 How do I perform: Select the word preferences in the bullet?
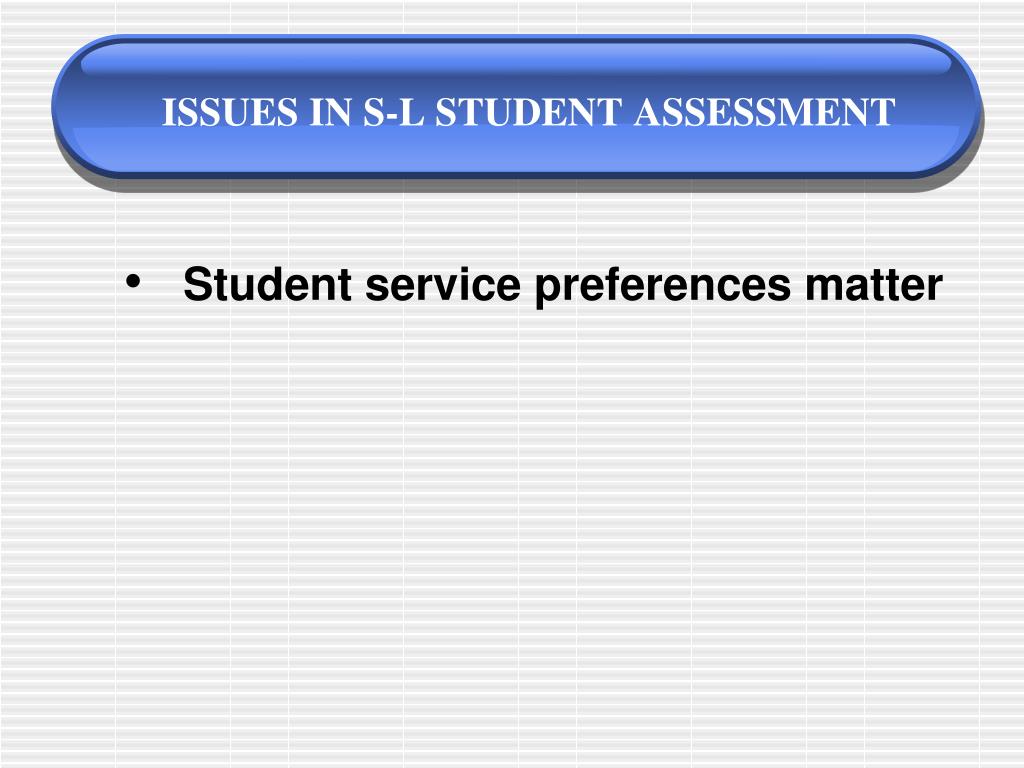click(663, 286)
